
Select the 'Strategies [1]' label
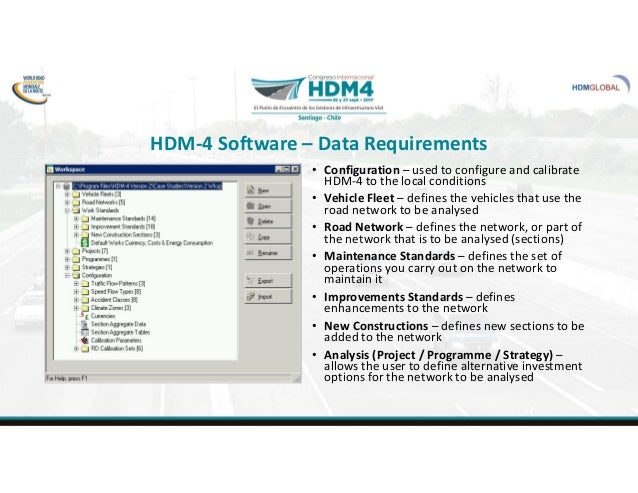point(97,267)
